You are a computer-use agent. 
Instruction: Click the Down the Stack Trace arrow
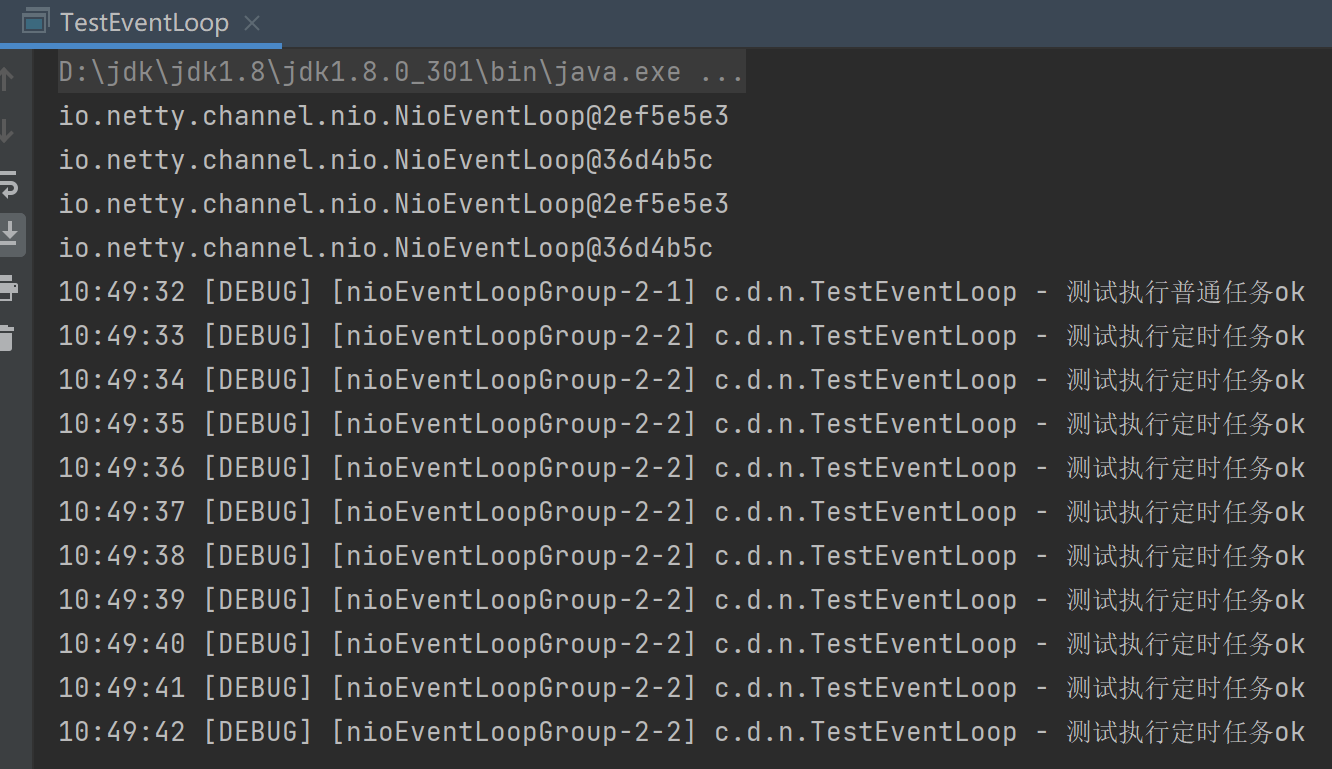(x=8, y=131)
